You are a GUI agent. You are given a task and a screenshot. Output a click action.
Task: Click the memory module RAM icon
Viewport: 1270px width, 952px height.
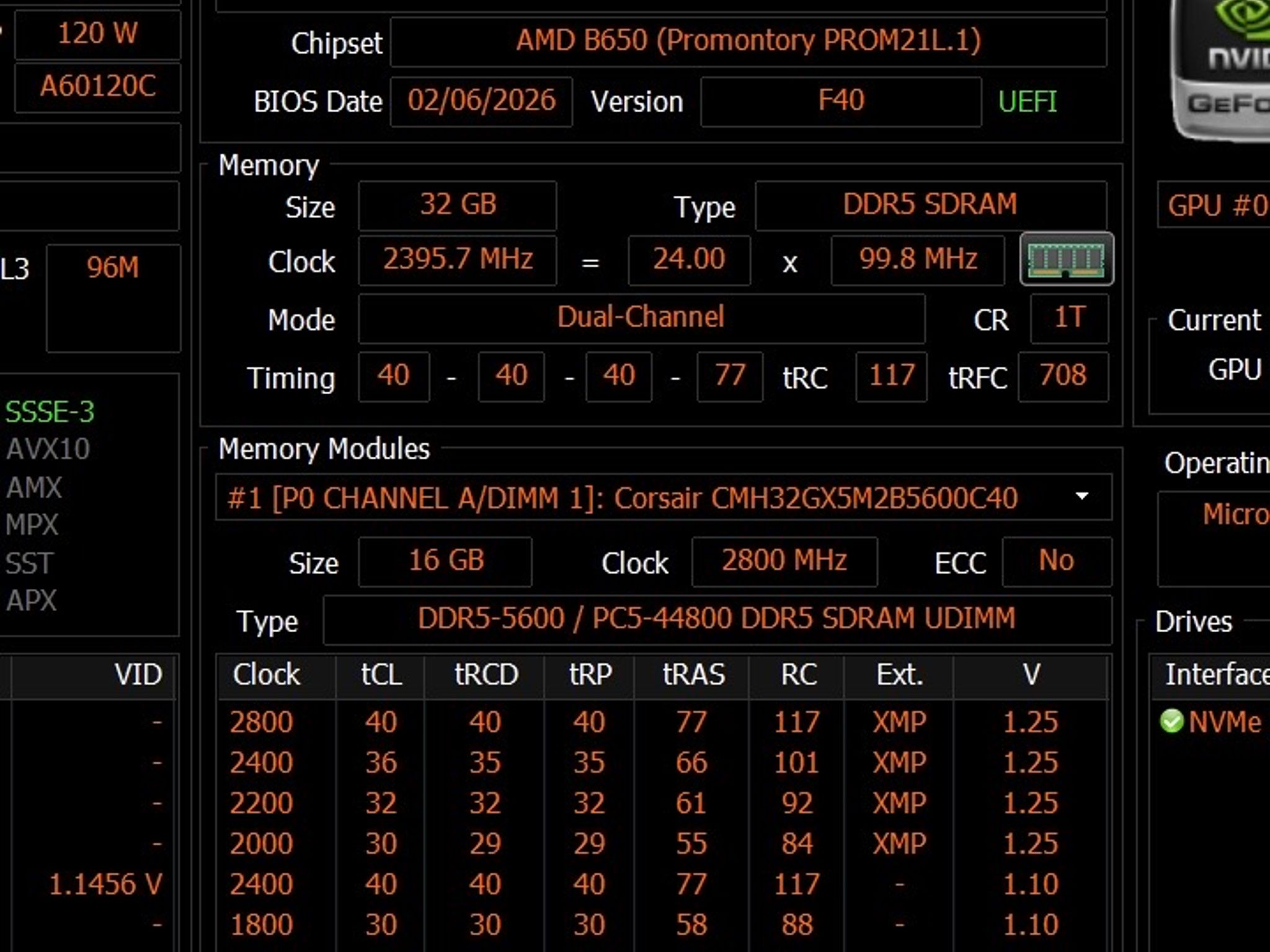pyautogui.click(x=1067, y=259)
